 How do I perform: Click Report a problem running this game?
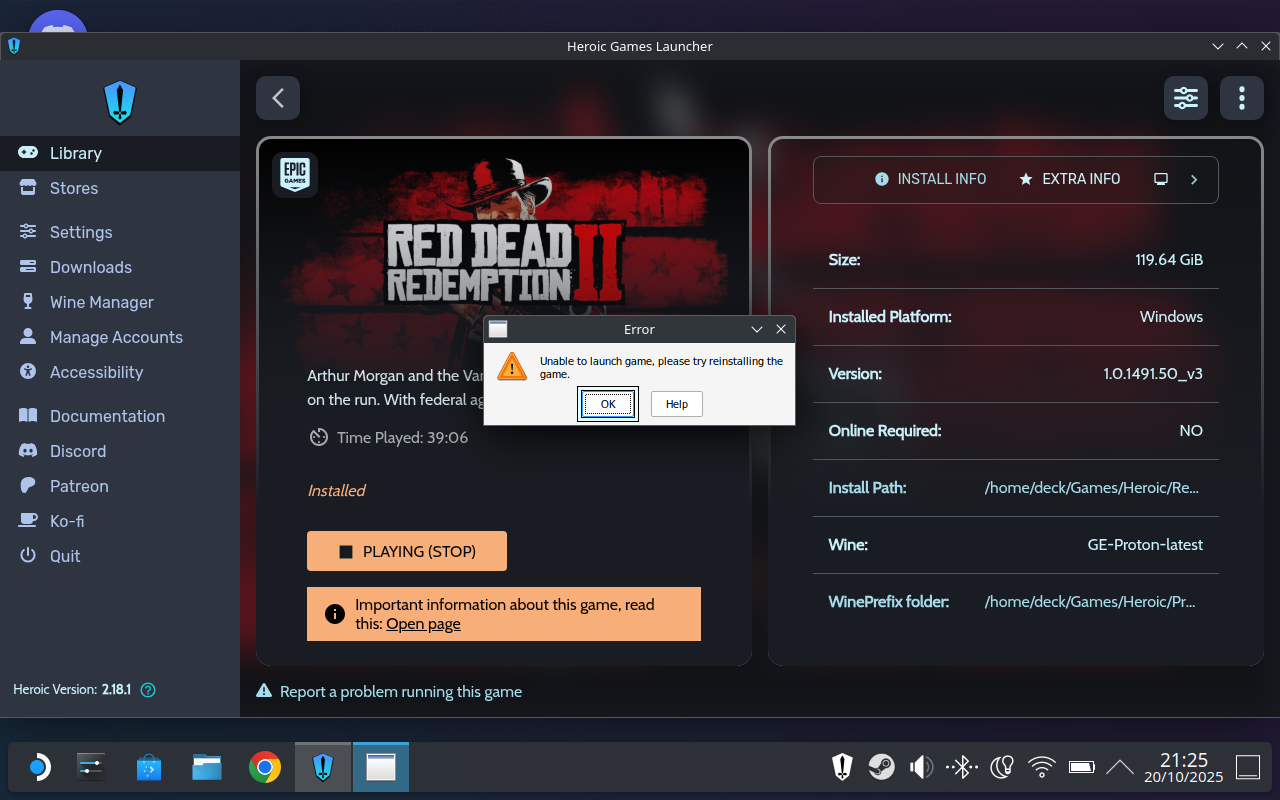point(389,691)
